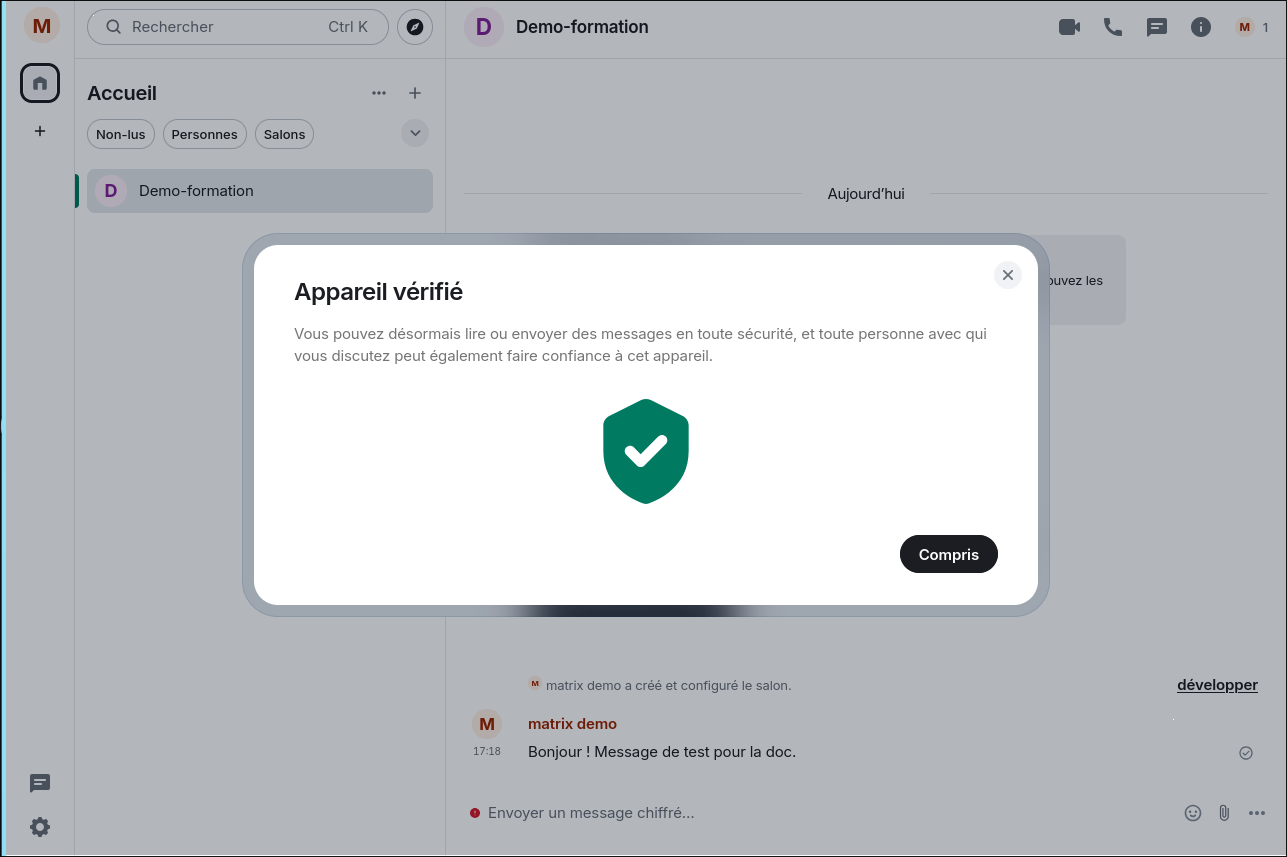The width and height of the screenshot is (1287, 857).
Task: Attach a file with paperclip icon
Action: 1224,813
